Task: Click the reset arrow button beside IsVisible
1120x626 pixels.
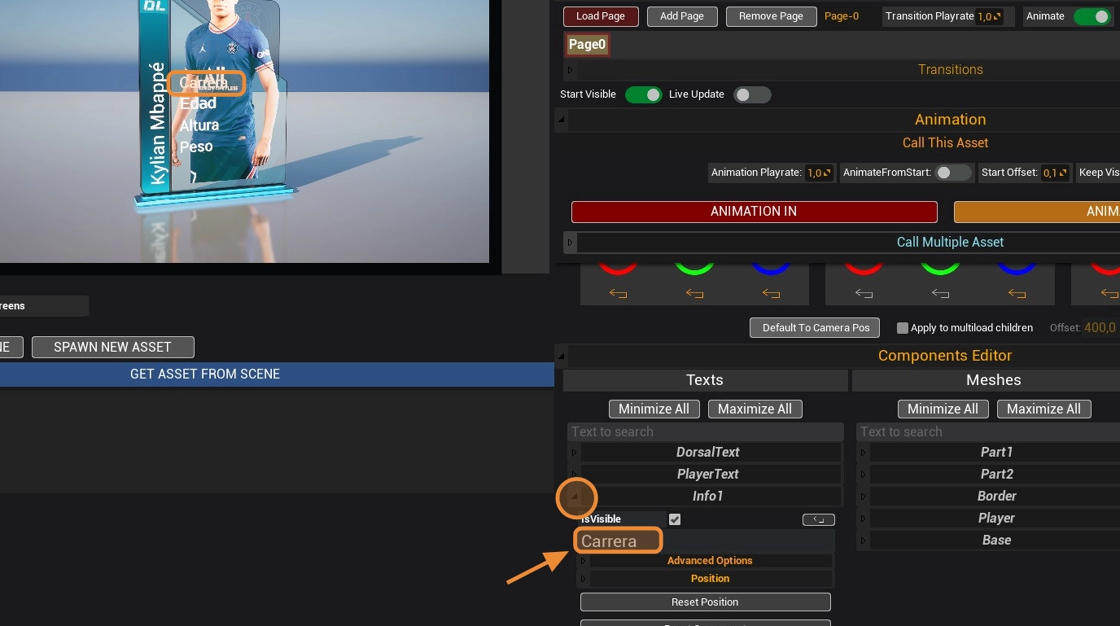Action: (x=819, y=520)
